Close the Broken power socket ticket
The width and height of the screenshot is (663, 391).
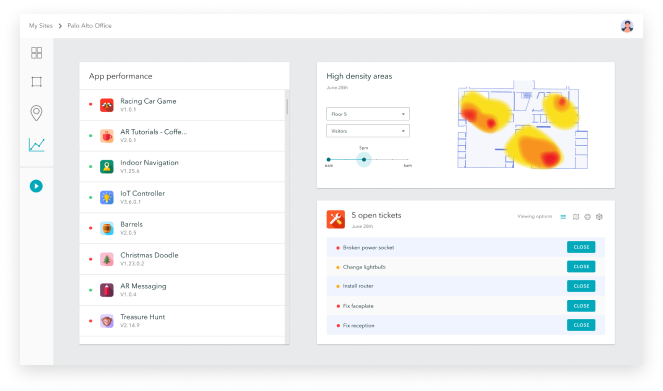581,247
